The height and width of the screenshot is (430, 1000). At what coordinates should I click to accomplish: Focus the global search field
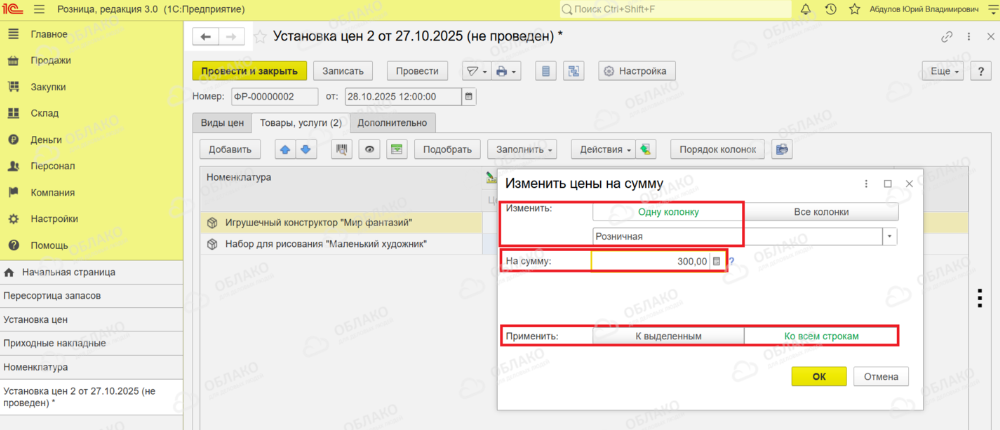point(675,10)
